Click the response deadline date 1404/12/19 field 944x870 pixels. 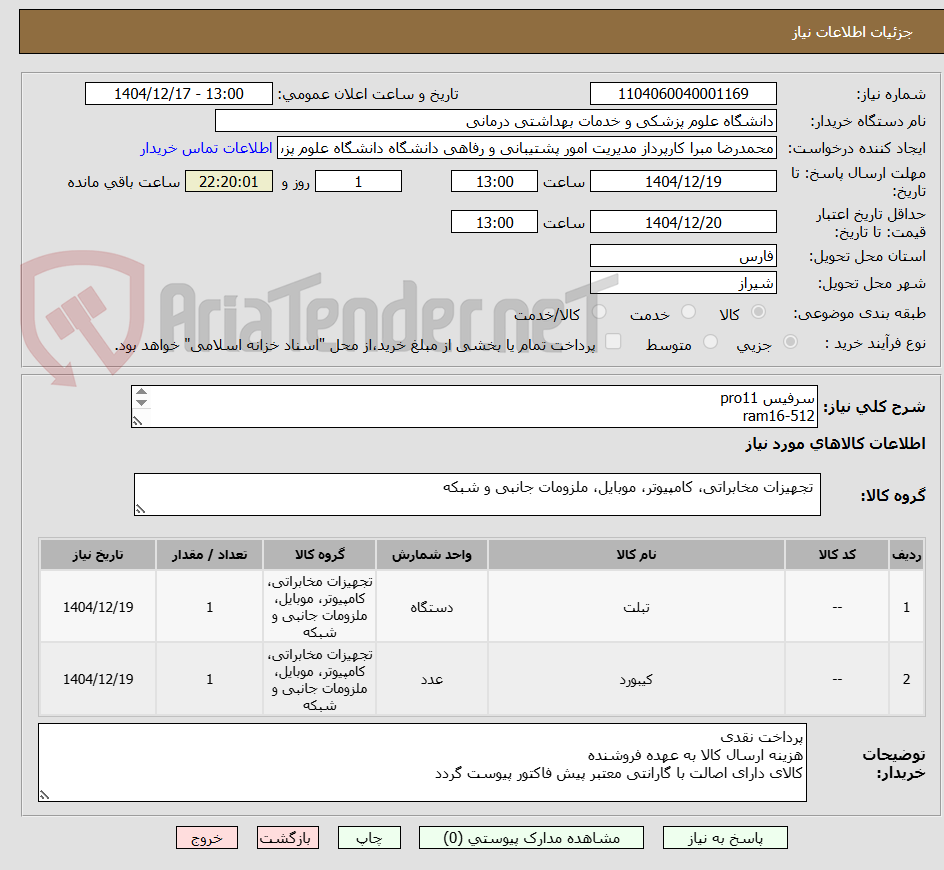pyautogui.click(x=683, y=181)
